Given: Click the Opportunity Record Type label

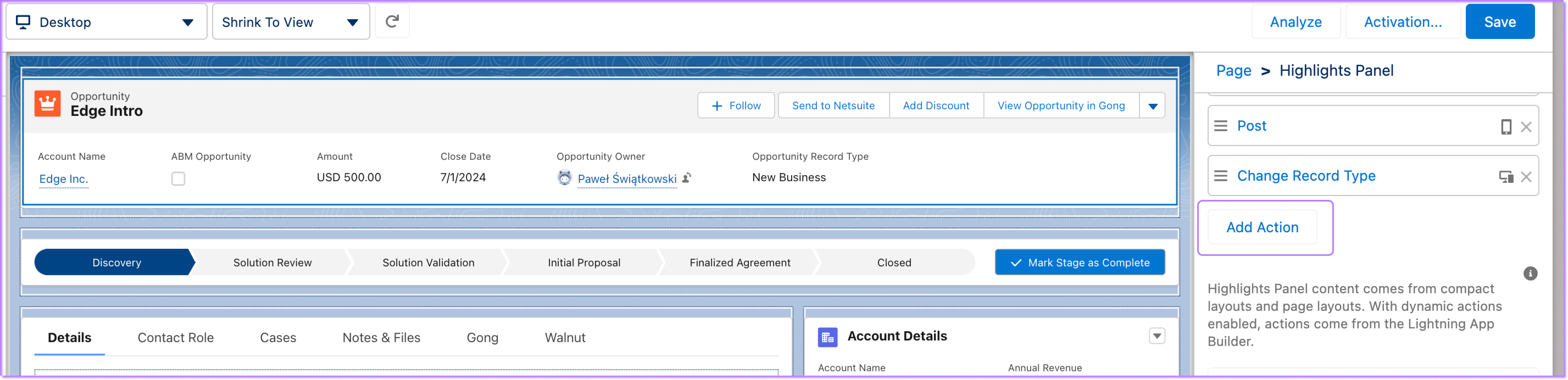Looking at the screenshot, I should point(810,156).
